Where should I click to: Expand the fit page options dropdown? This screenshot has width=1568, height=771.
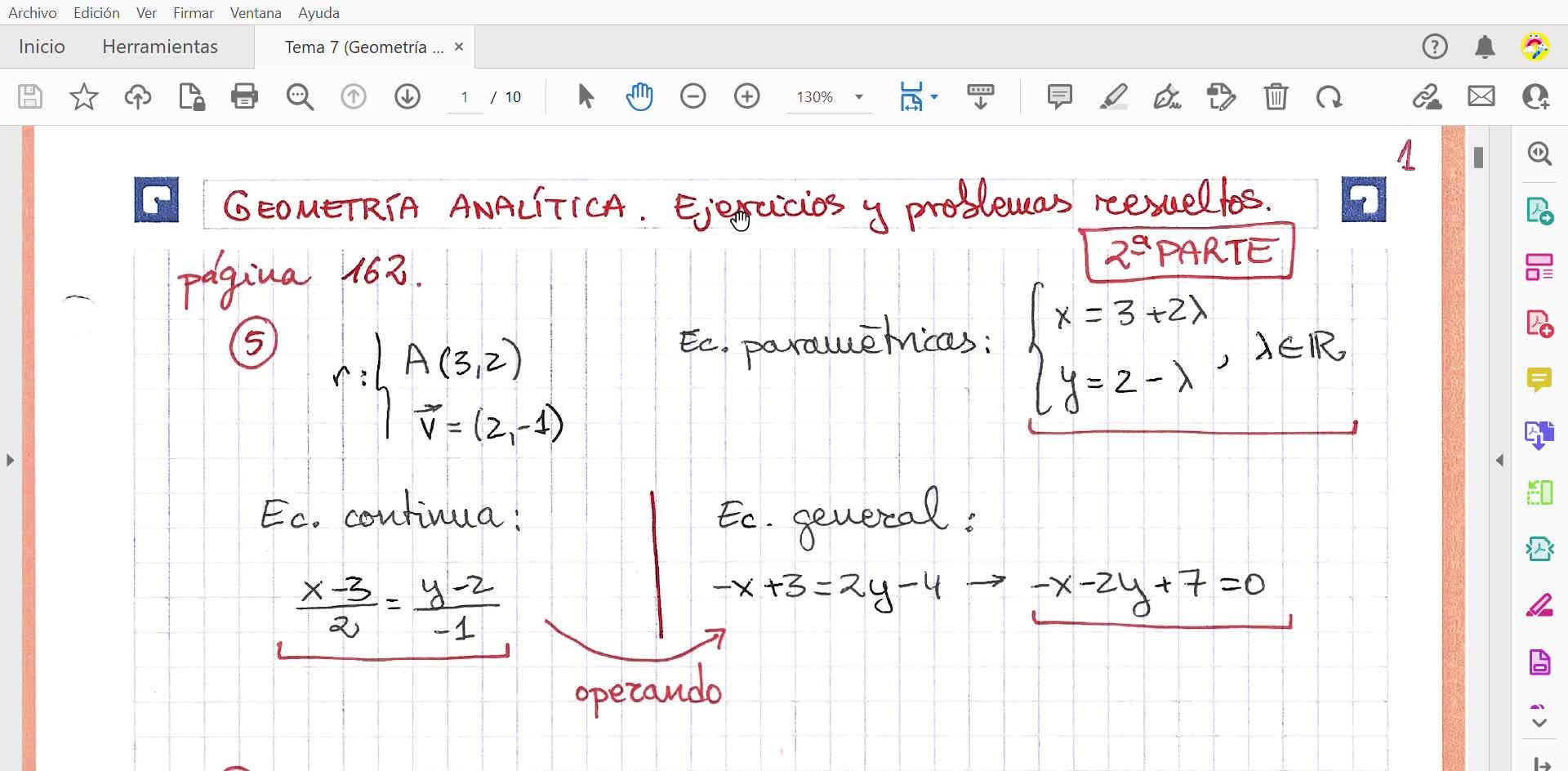tap(934, 96)
